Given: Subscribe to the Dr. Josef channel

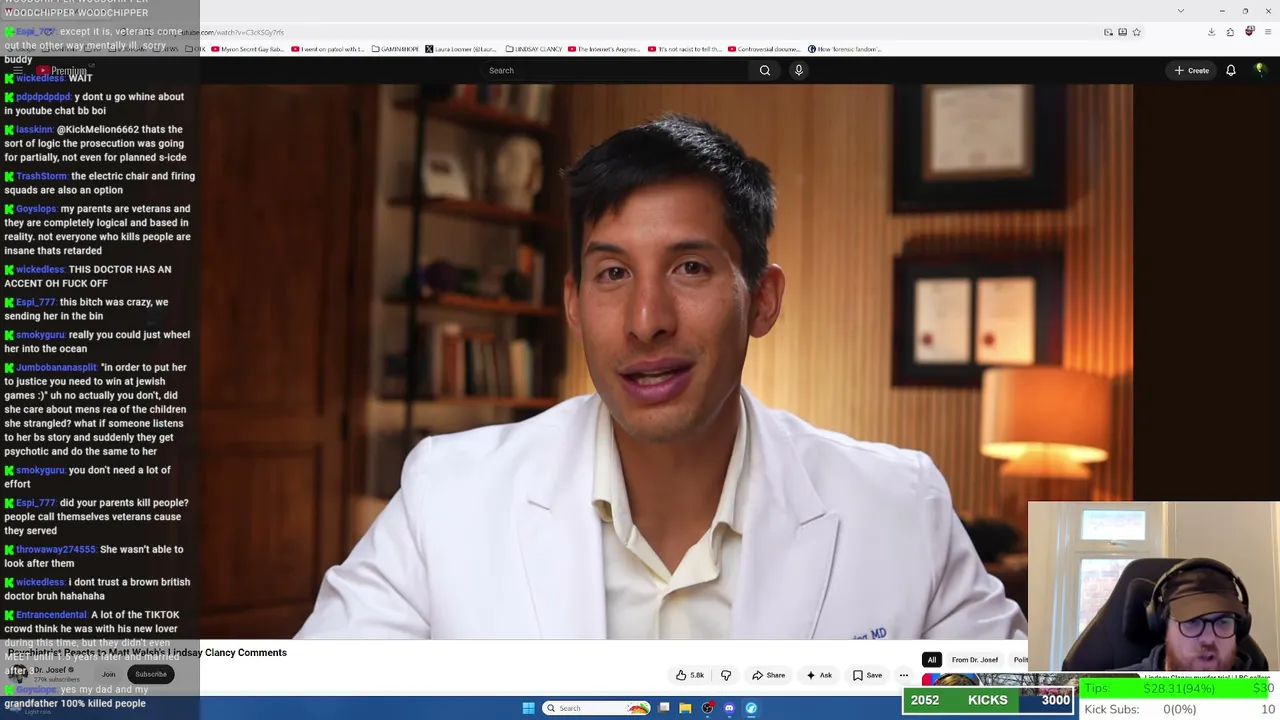Looking at the screenshot, I should click(x=151, y=674).
